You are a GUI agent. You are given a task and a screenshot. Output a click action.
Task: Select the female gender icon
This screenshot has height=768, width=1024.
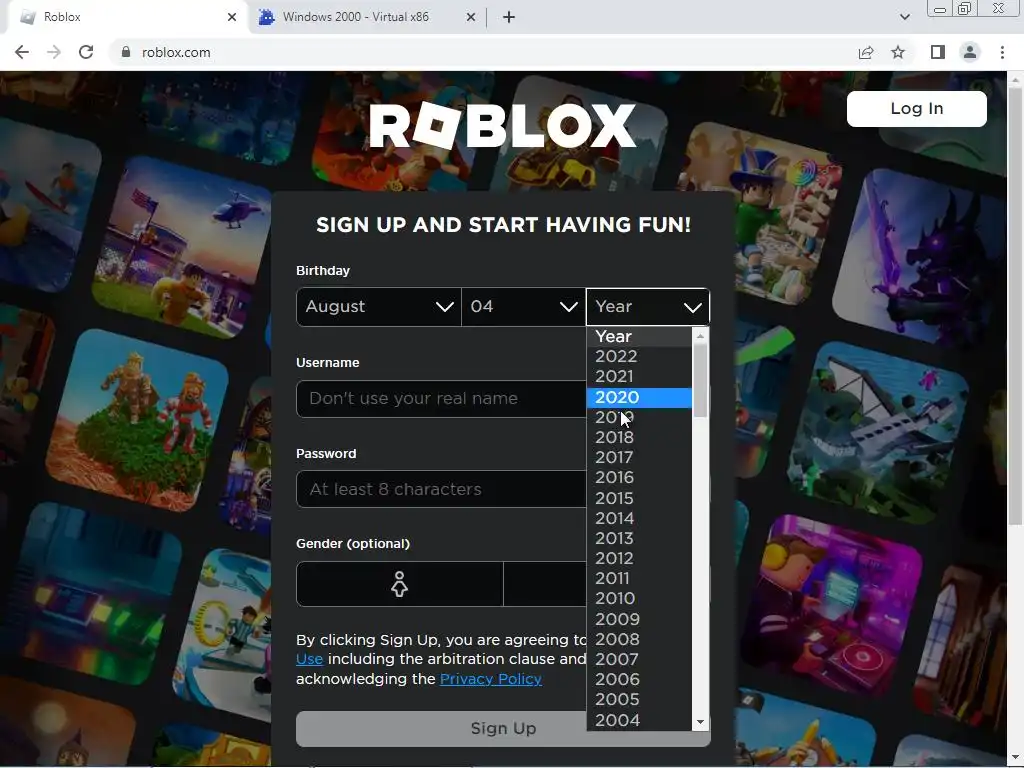tap(399, 584)
